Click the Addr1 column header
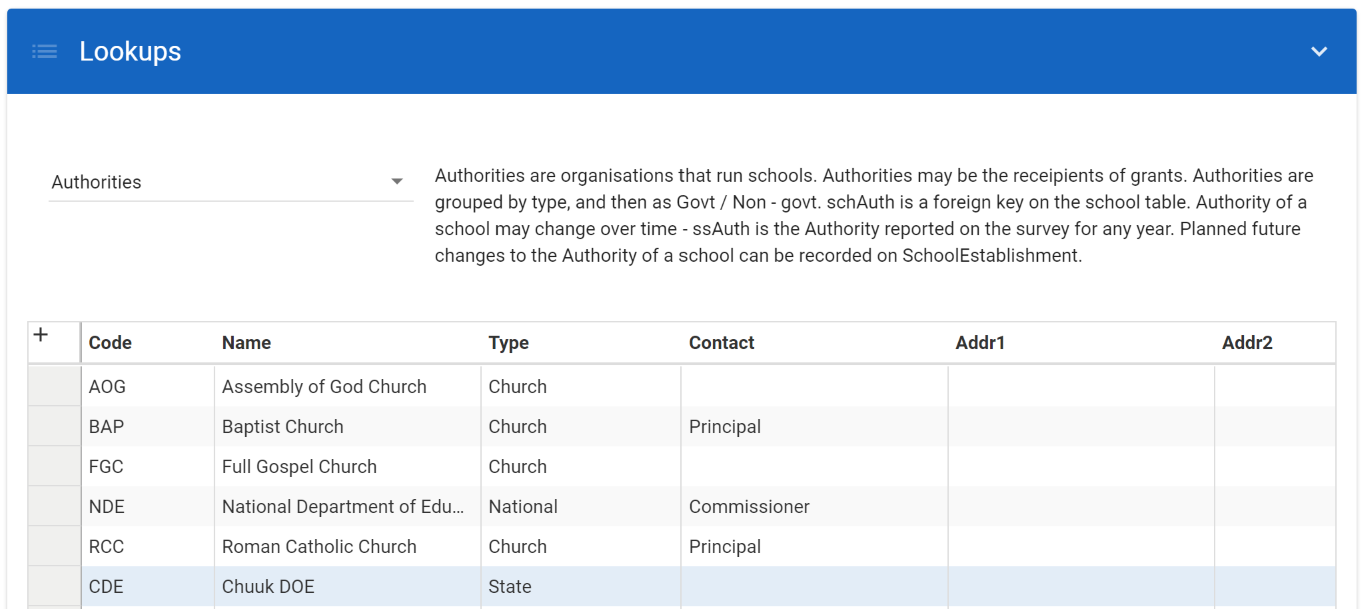The image size is (1366, 609). 979,343
